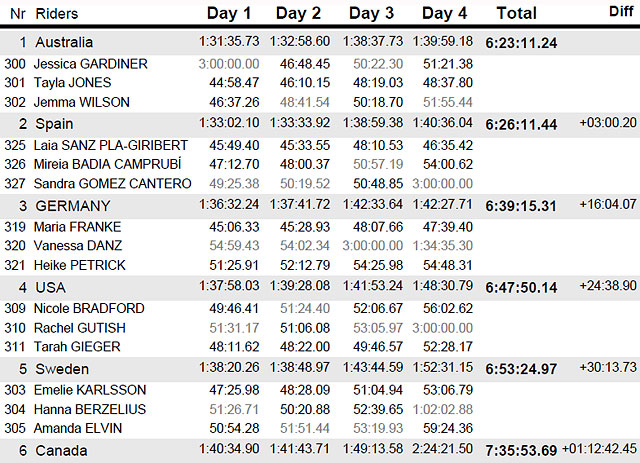Select the Sweden team row

320,369
